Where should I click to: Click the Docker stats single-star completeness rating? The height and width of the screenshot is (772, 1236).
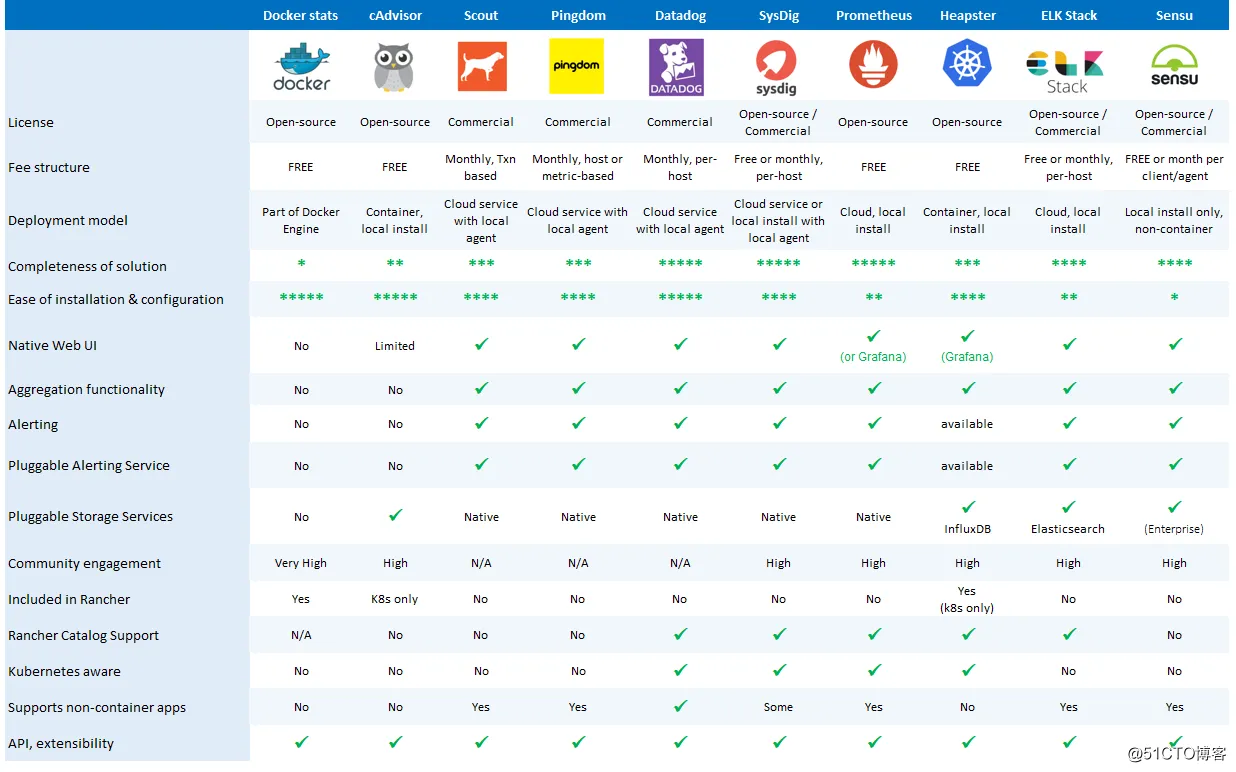[x=301, y=264]
